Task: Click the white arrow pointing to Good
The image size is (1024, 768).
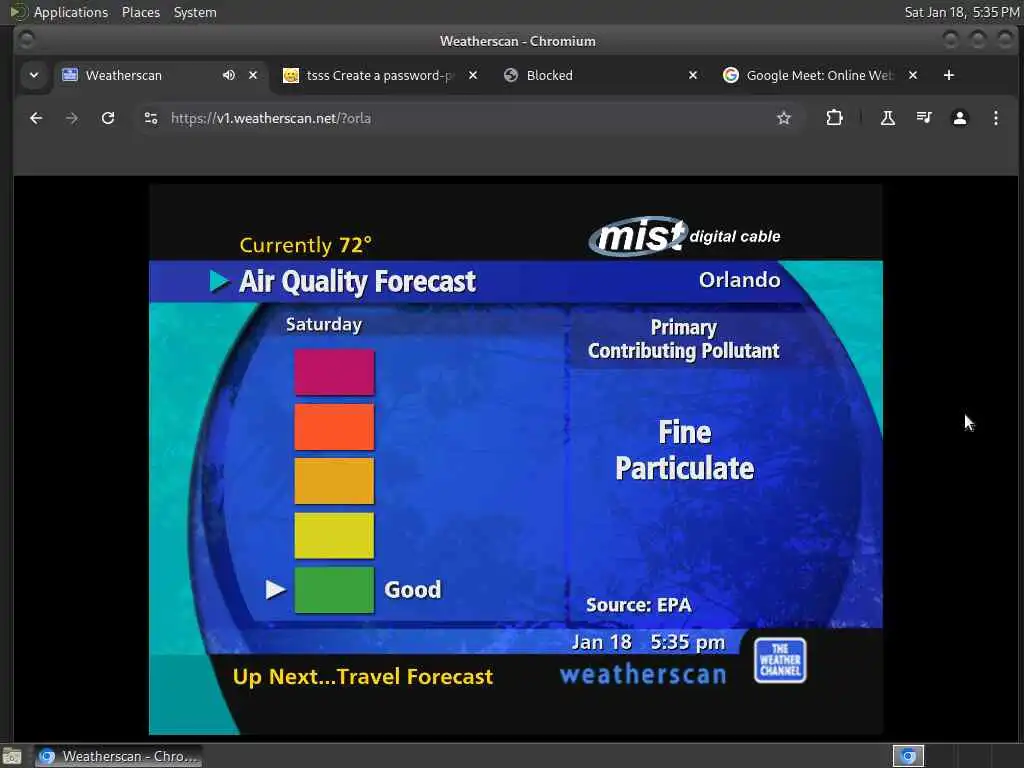Action: [276, 590]
